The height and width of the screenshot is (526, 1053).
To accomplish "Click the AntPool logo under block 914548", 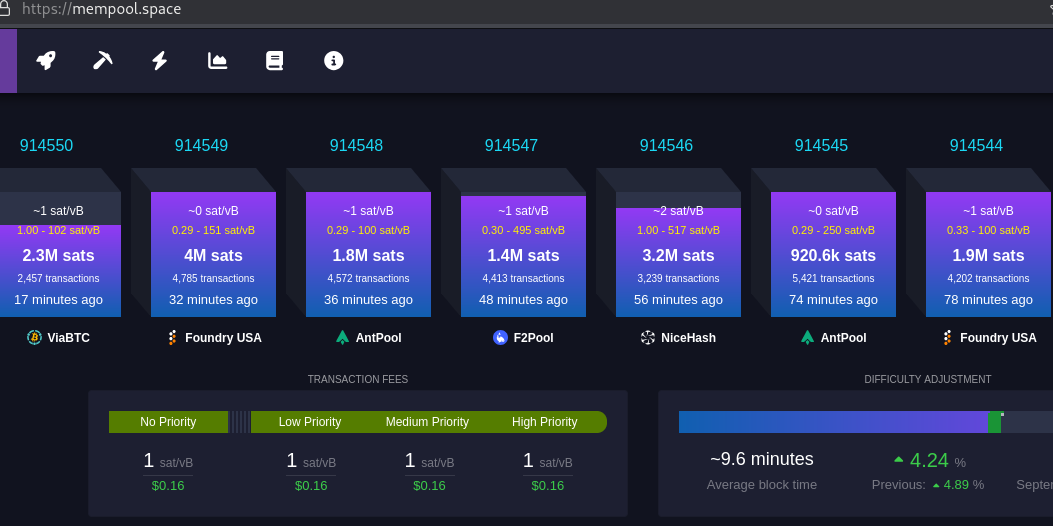I will (x=342, y=337).
